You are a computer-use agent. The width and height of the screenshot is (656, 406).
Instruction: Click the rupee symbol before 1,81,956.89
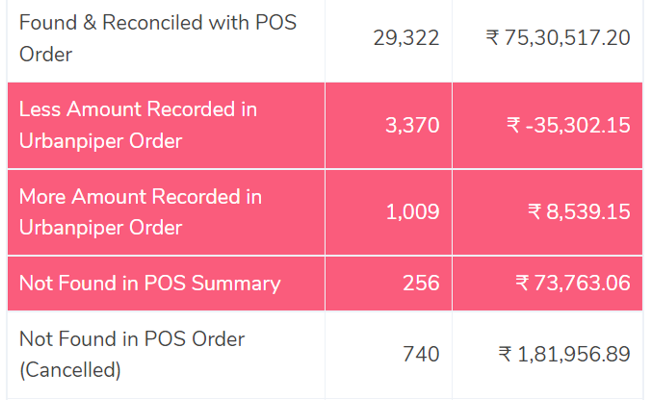coord(505,354)
